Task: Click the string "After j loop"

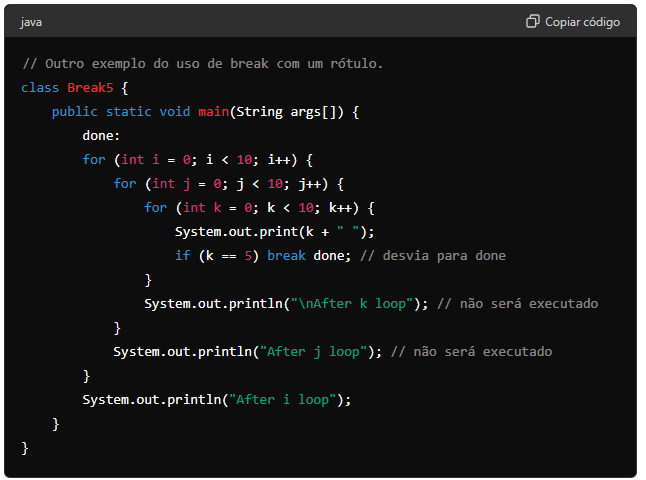Action: click(314, 351)
